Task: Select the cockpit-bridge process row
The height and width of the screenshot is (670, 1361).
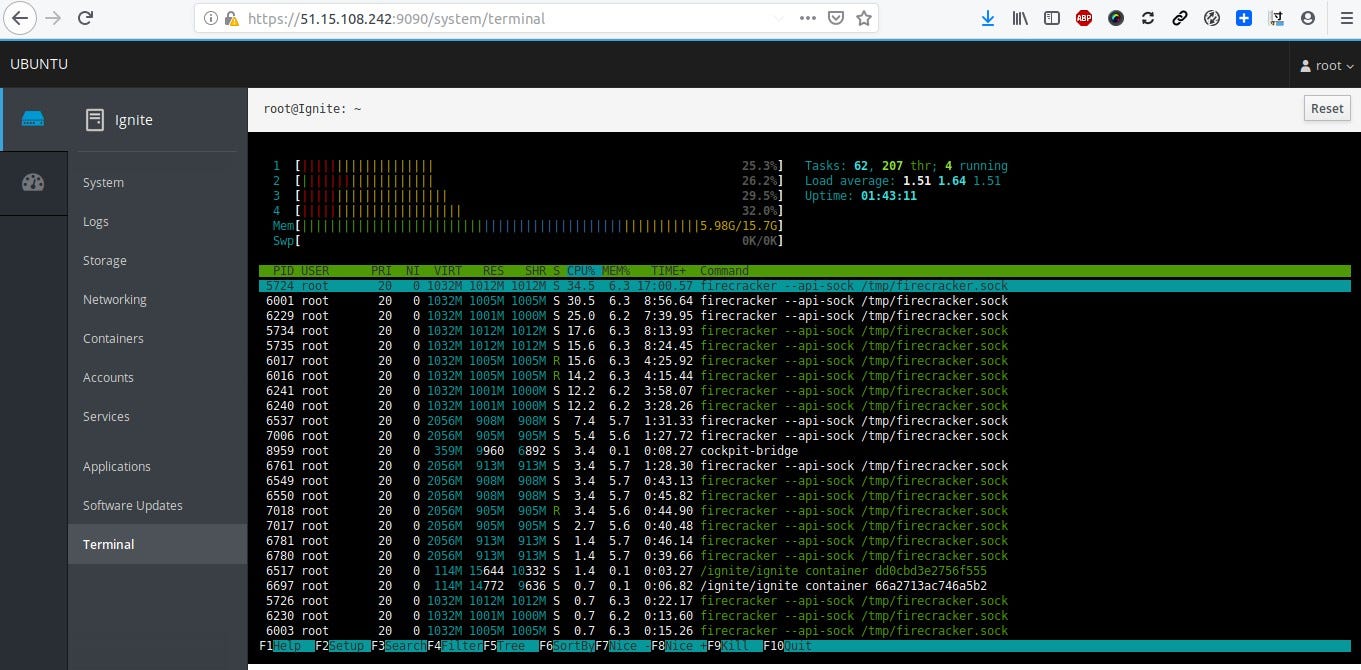Action: [x=804, y=451]
